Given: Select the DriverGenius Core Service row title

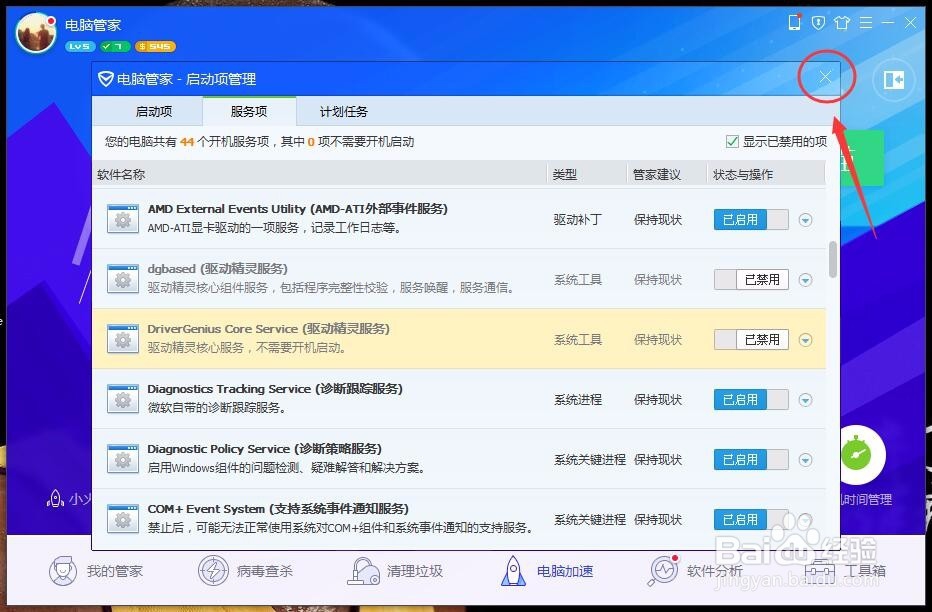Looking at the screenshot, I should (x=268, y=329).
